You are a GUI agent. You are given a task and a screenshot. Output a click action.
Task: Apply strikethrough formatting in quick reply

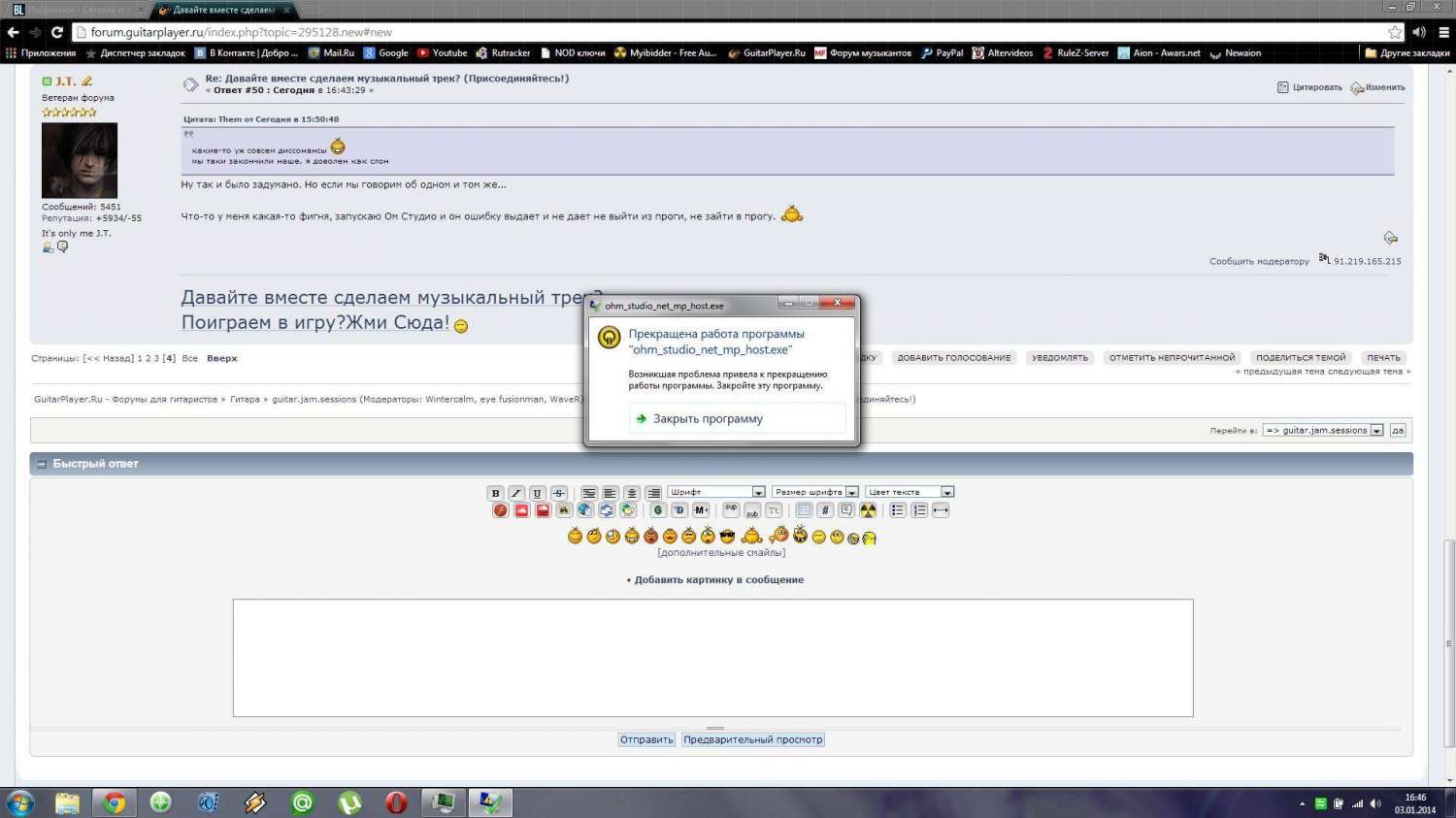click(x=559, y=493)
